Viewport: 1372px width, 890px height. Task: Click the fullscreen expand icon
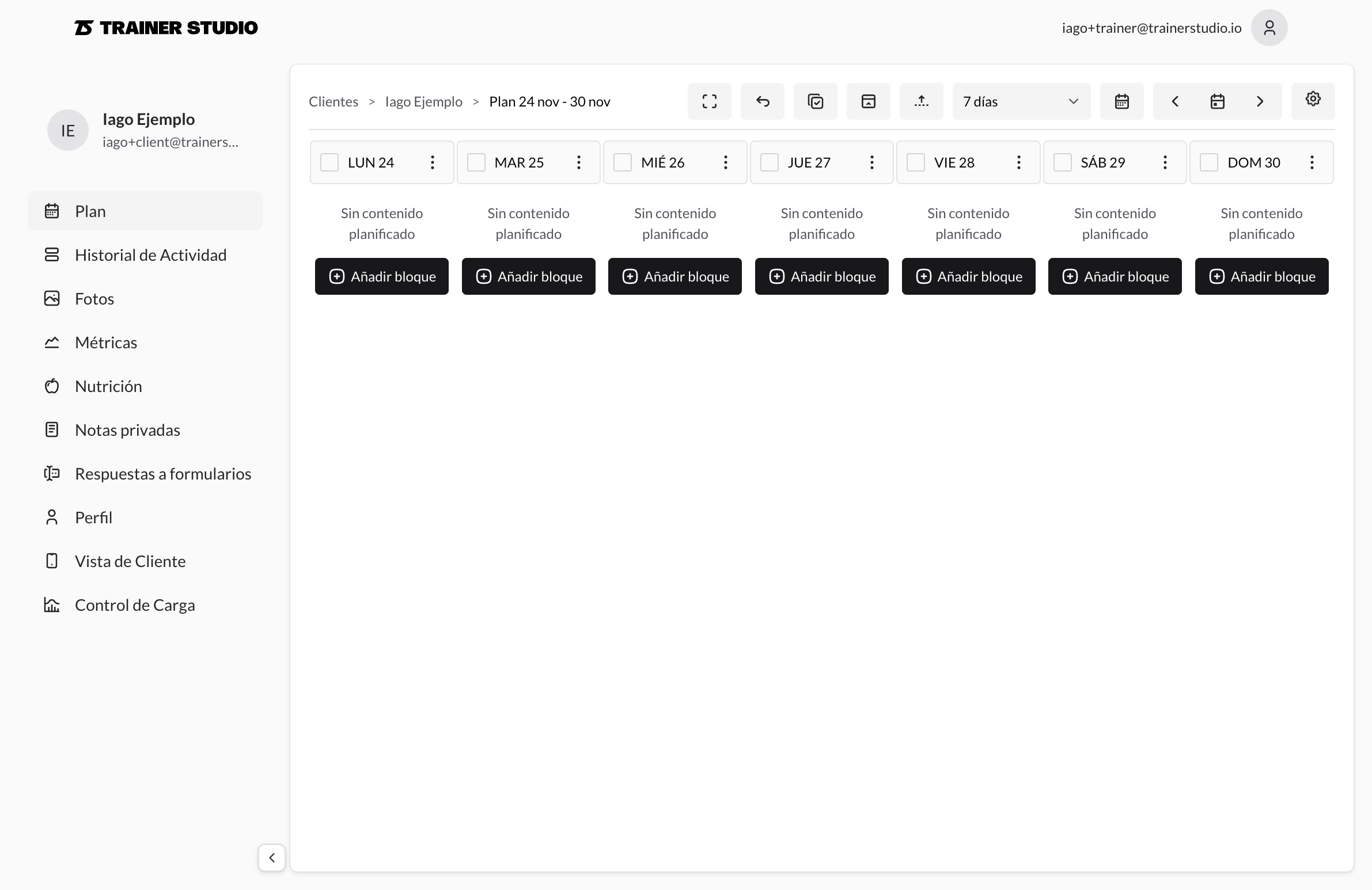tap(709, 101)
